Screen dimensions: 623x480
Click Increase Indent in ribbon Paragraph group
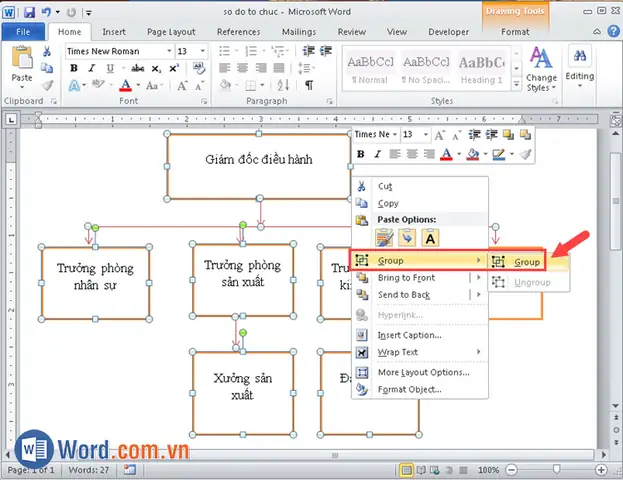326,51
